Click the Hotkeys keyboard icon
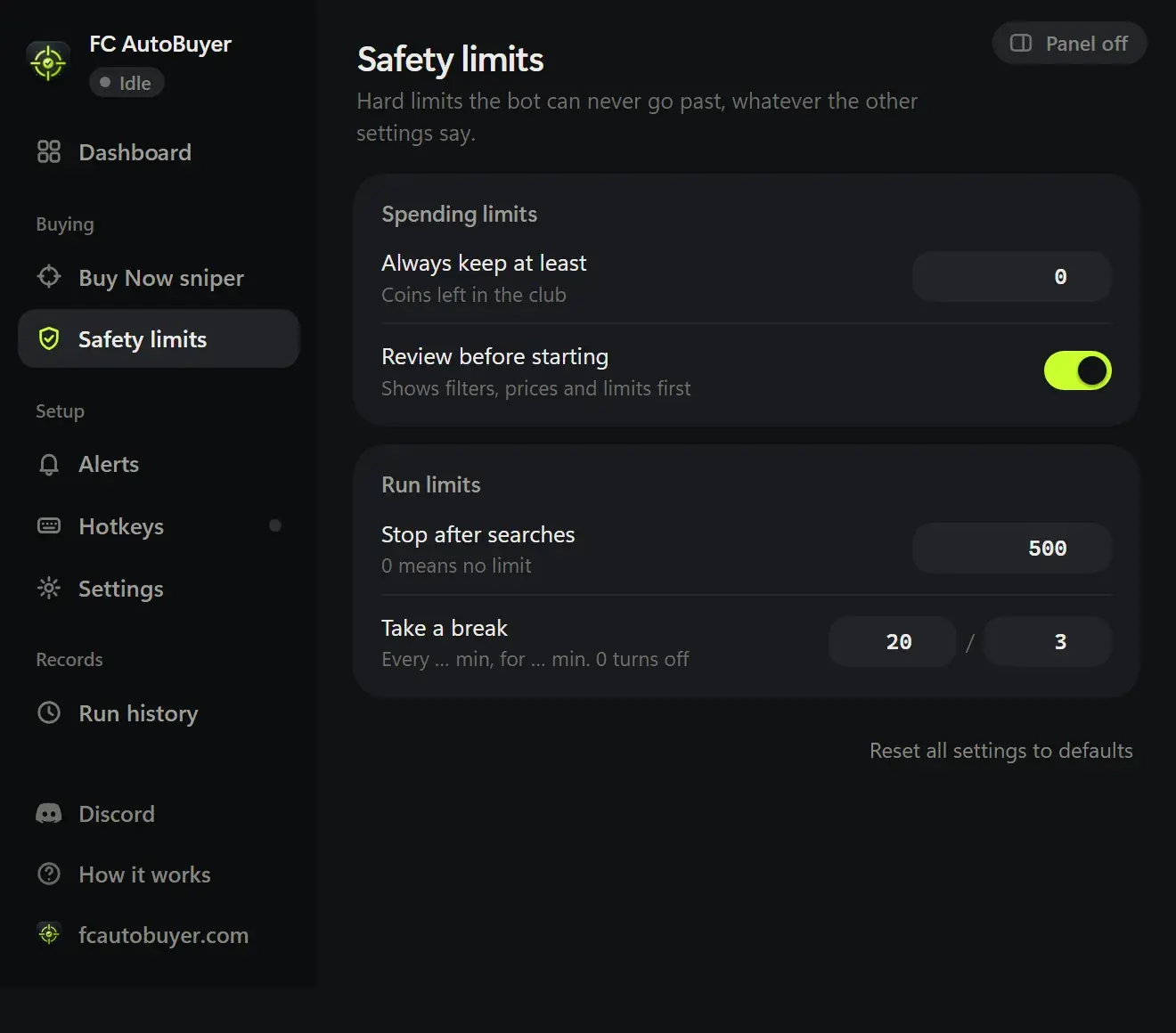This screenshot has width=1176, height=1033. click(x=49, y=525)
